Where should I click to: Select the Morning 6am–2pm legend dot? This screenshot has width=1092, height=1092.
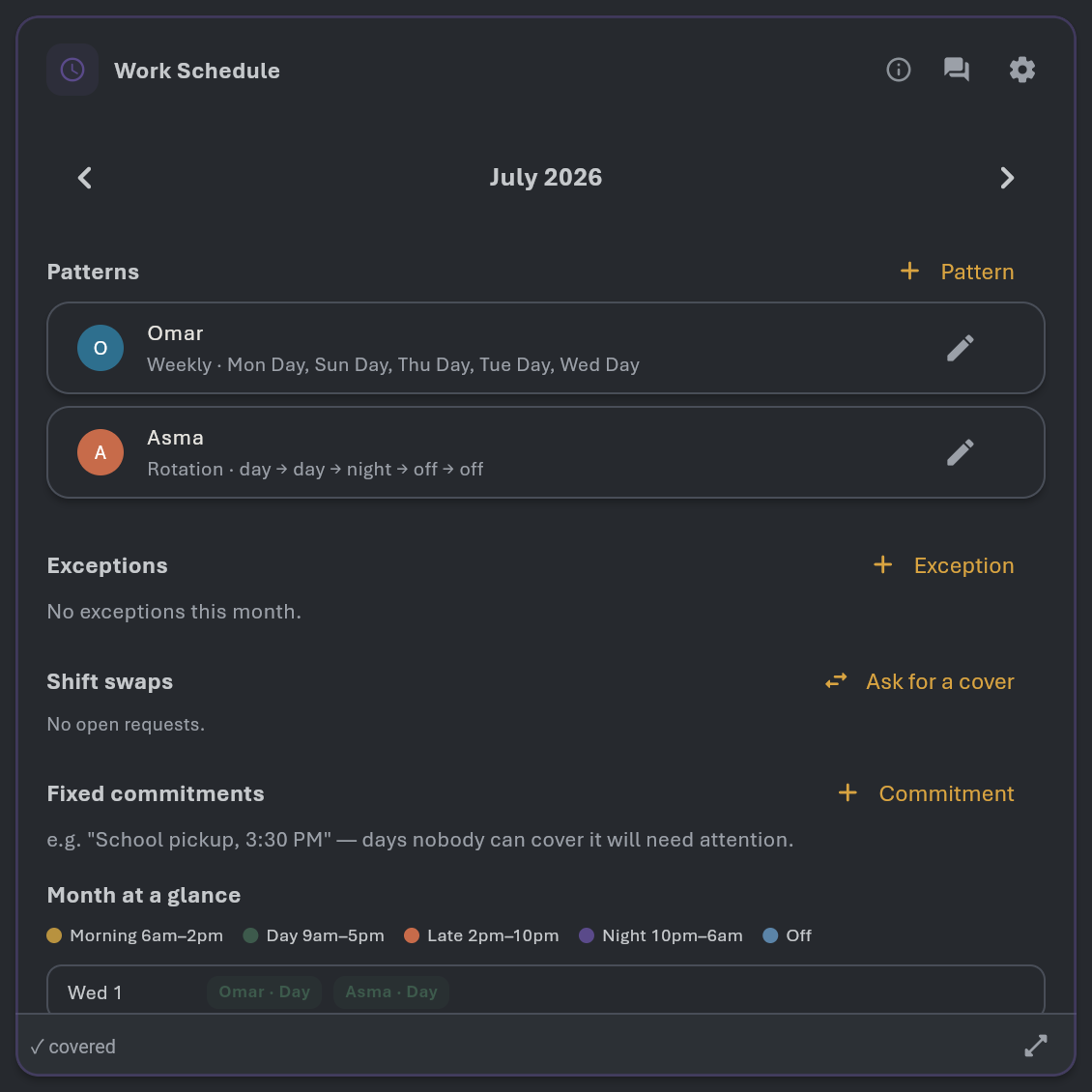click(x=54, y=935)
